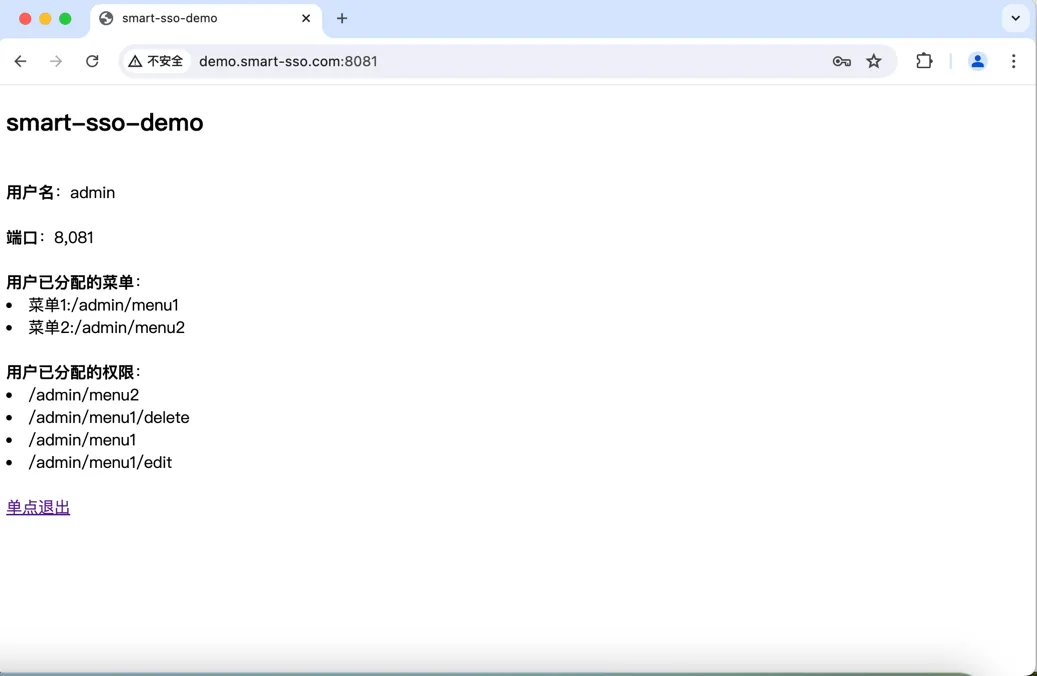Open a new tab with plus button
Viewport: 1037px width, 676px height.
342,19
